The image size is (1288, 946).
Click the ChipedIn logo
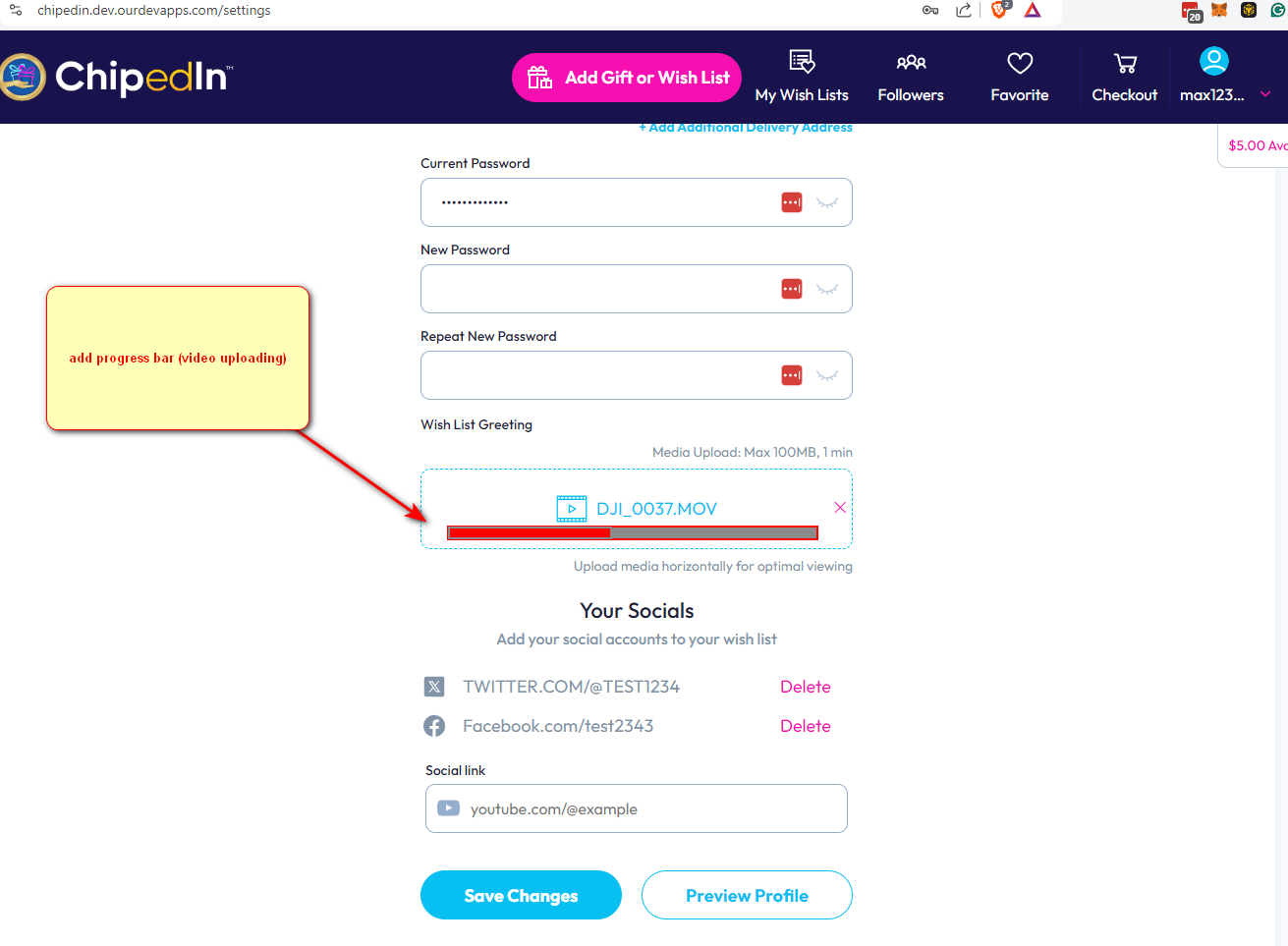coord(116,77)
